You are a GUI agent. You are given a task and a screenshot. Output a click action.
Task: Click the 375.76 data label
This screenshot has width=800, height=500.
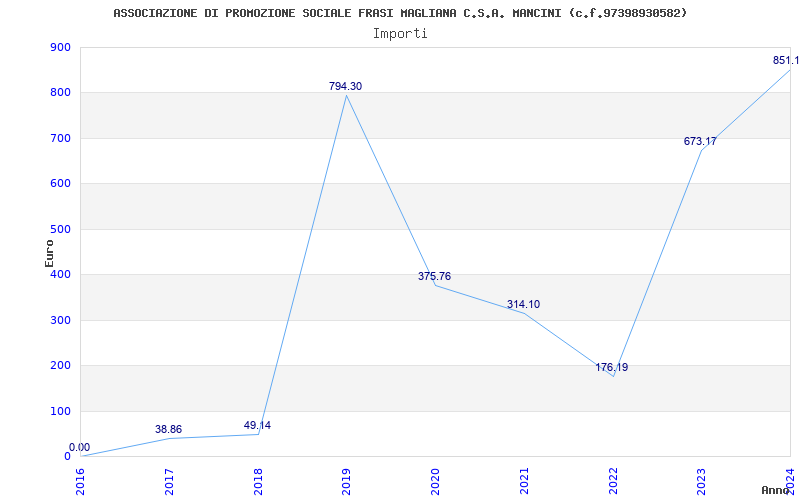[x=434, y=277]
